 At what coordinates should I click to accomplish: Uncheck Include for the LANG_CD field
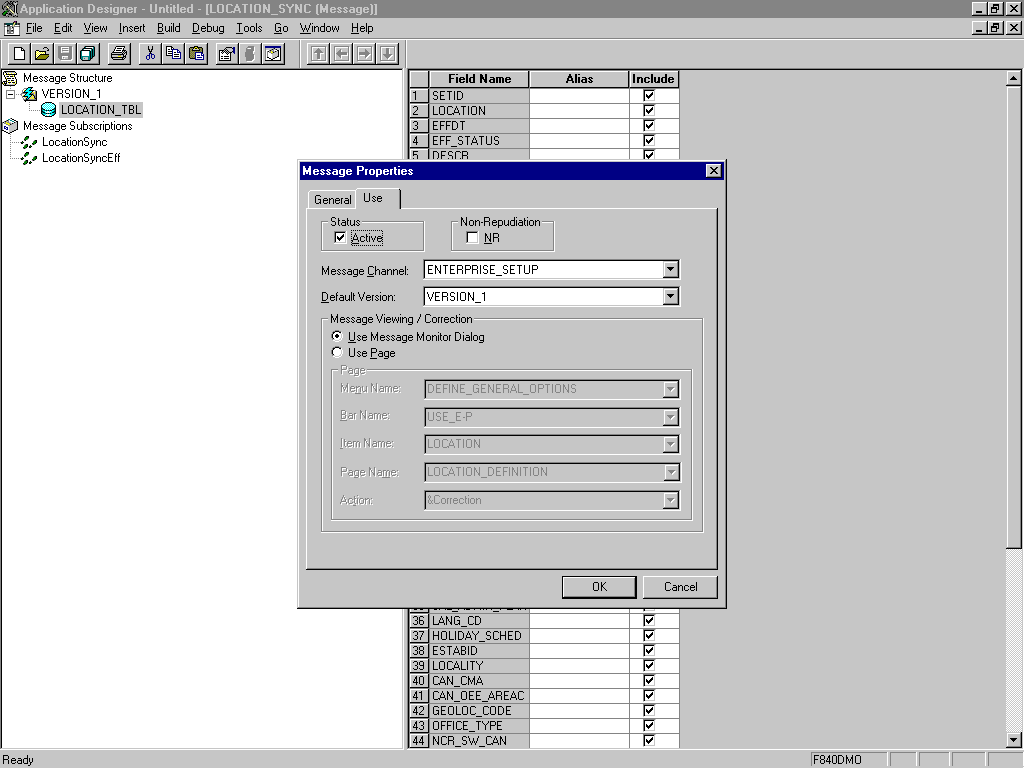[x=648, y=620]
